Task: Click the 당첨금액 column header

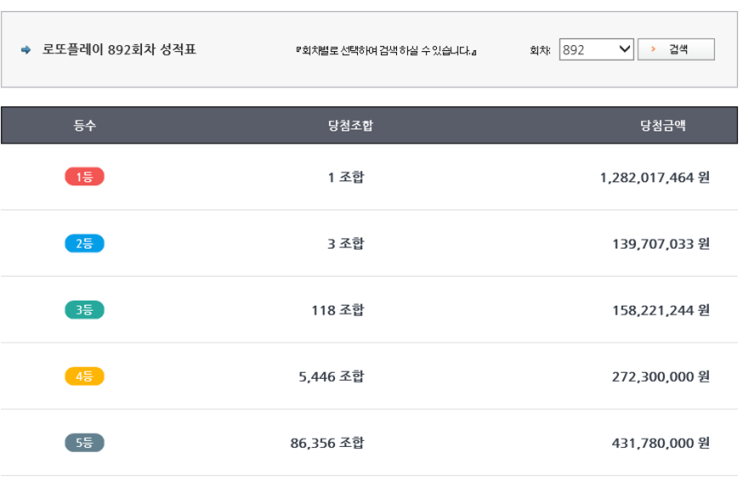Action: click(x=663, y=126)
